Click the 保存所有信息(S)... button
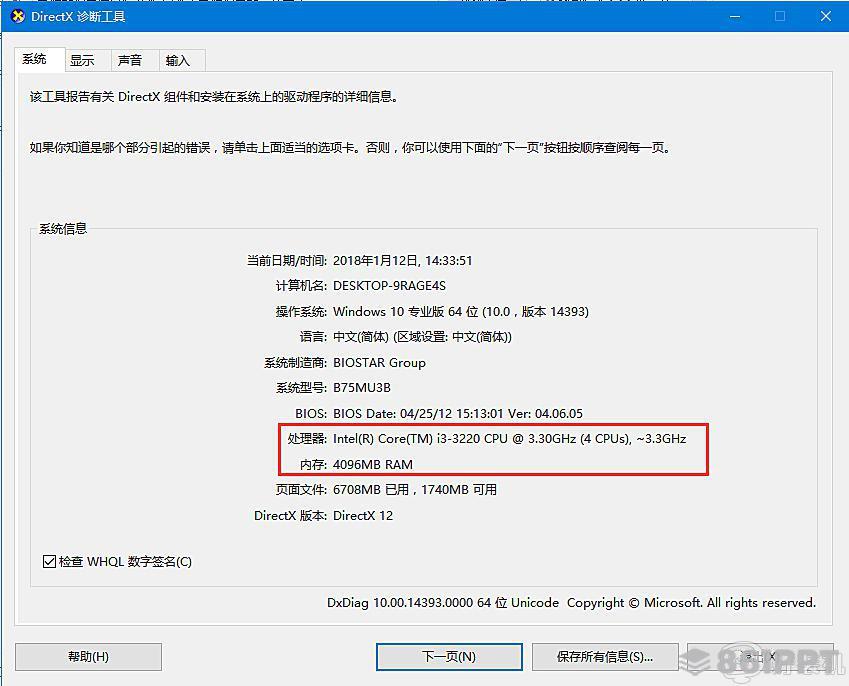The width and height of the screenshot is (849, 686). 605,657
